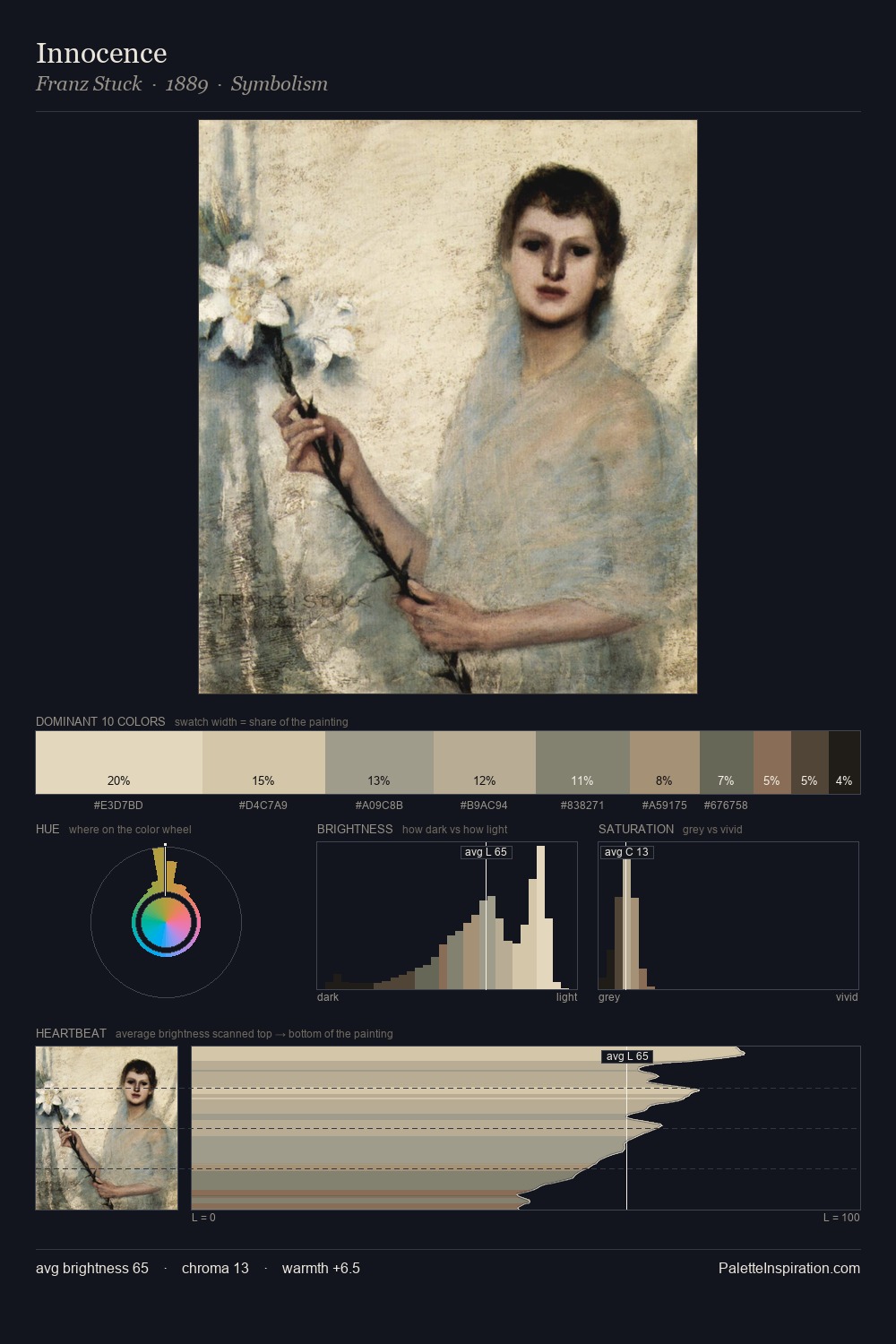Image resolution: width=896 pixels, height=1344 pixels.
Task: Click the 'Symbolism' movement label
Action: tap(280, 84)
